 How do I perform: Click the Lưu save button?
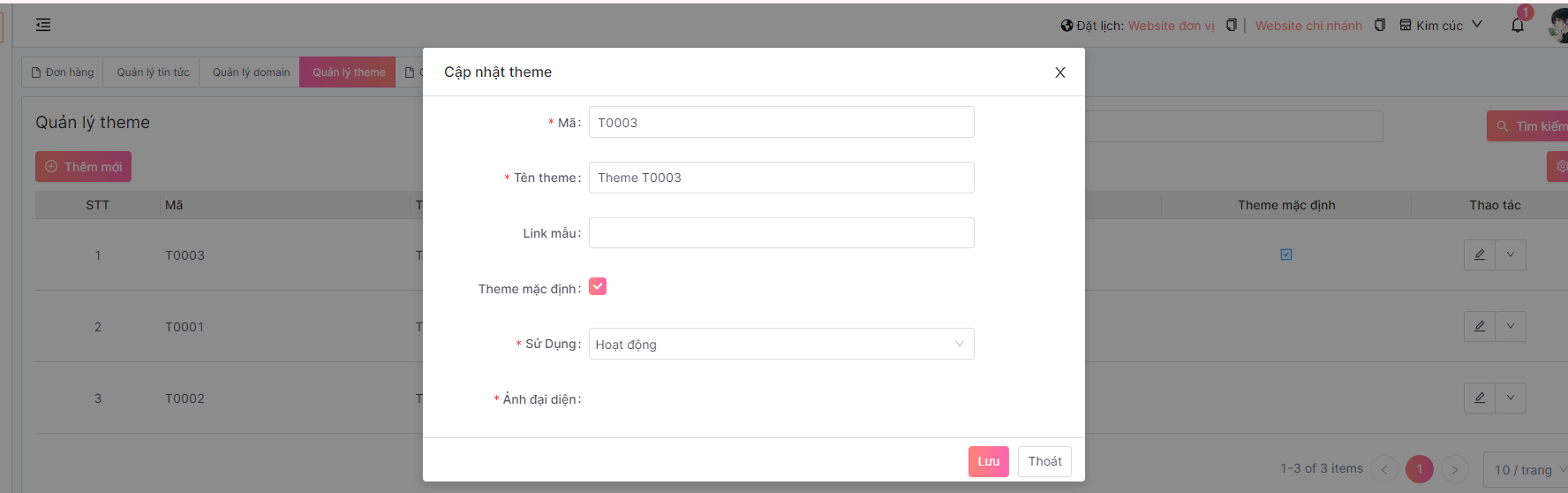click(x=988, y=461)
